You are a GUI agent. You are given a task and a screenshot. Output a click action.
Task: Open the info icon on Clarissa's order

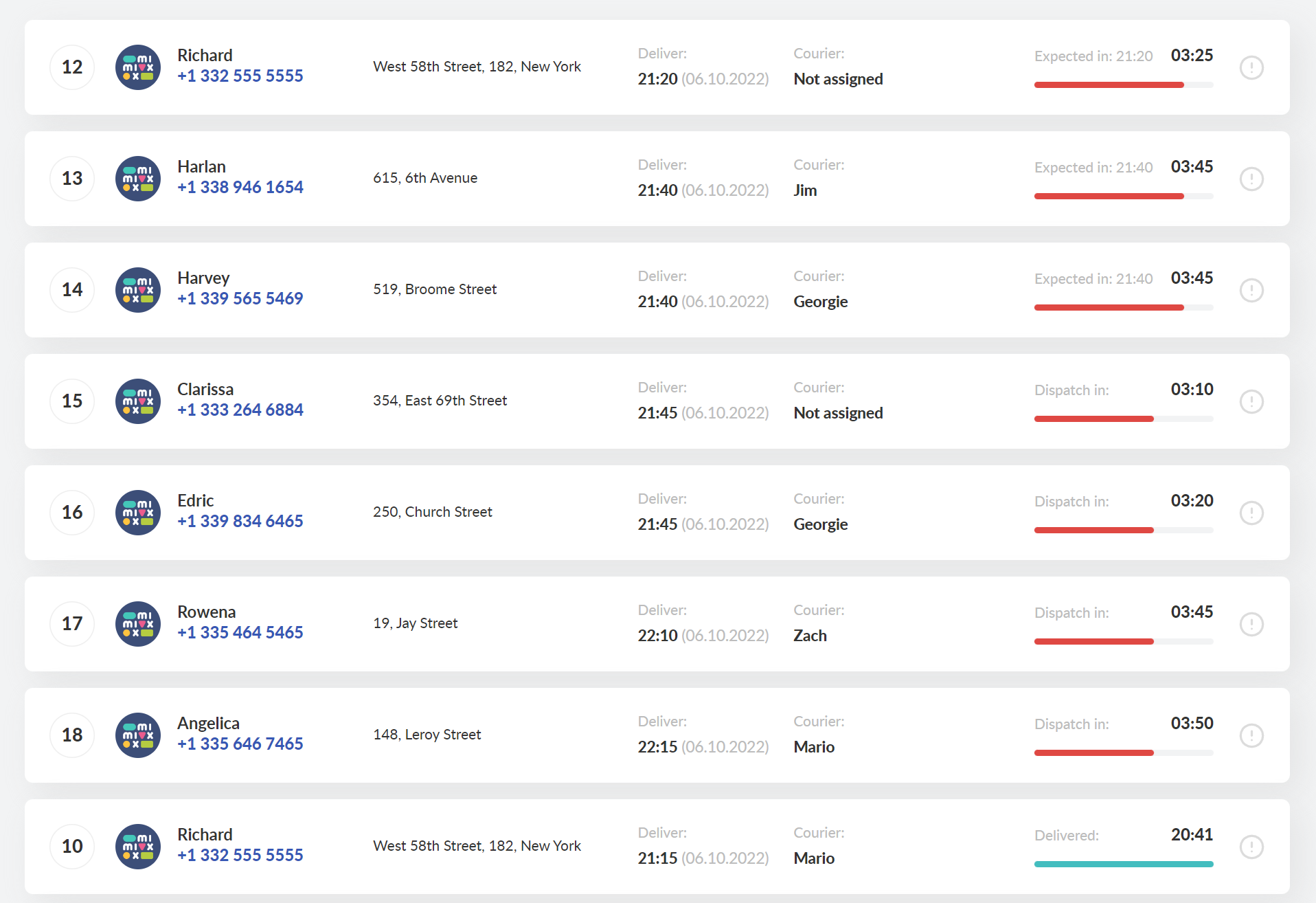point(1251,401)
